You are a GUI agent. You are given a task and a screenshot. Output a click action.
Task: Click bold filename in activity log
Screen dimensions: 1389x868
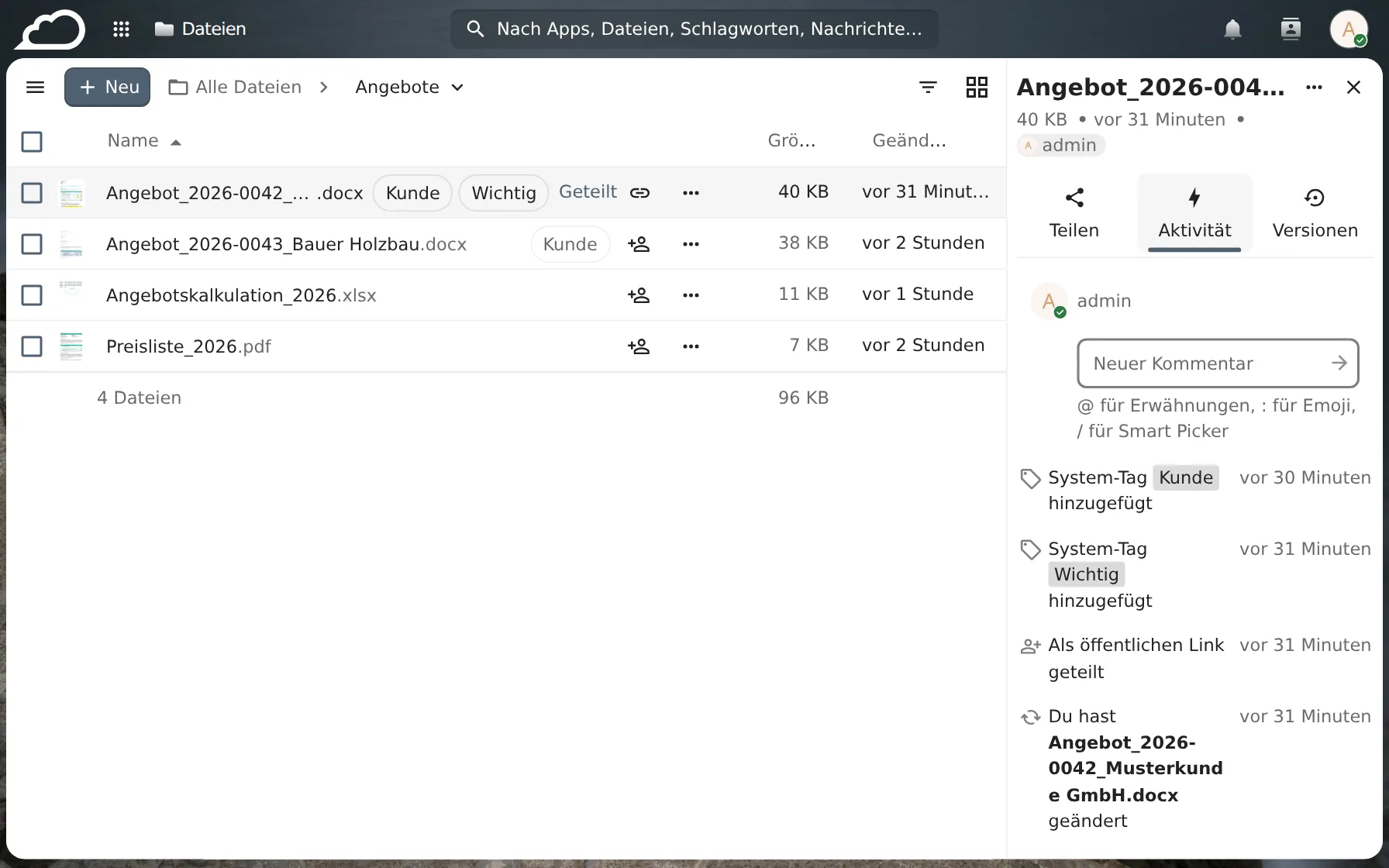tap(1136, 768)
